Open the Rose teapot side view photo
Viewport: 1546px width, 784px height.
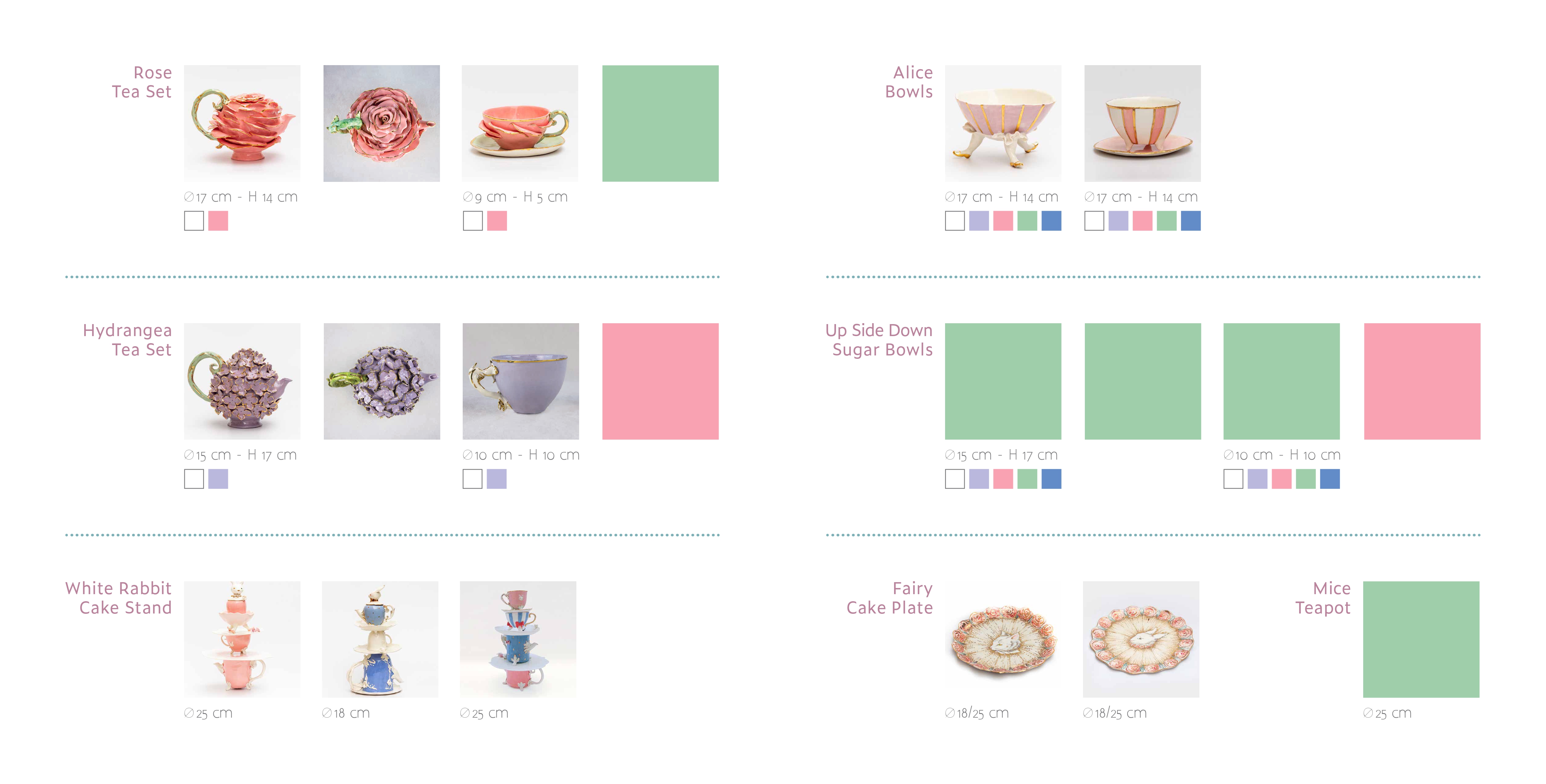tap(242, 124)
